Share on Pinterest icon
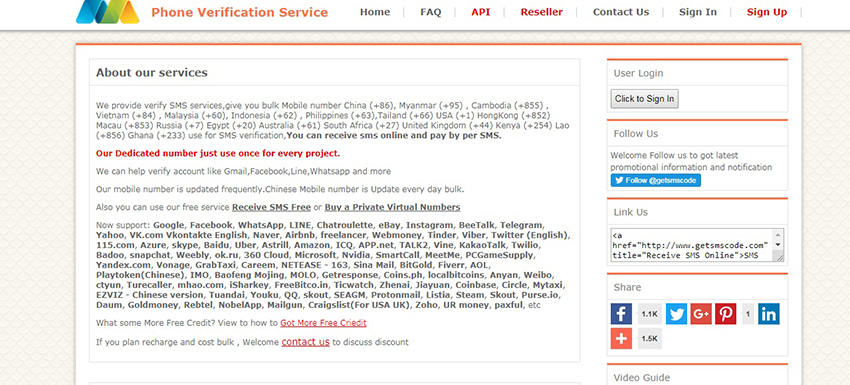Image resolution: width=850 pixels, height=385 pixels. [725, 314]
